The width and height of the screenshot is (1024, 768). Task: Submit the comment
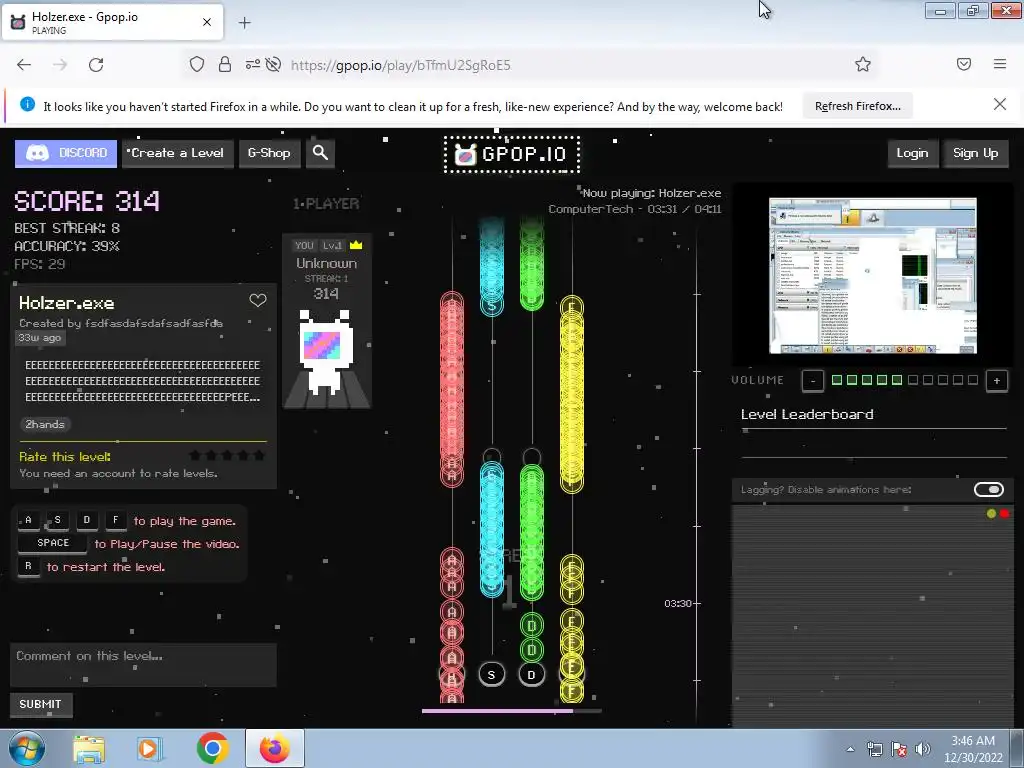[40, 704]
